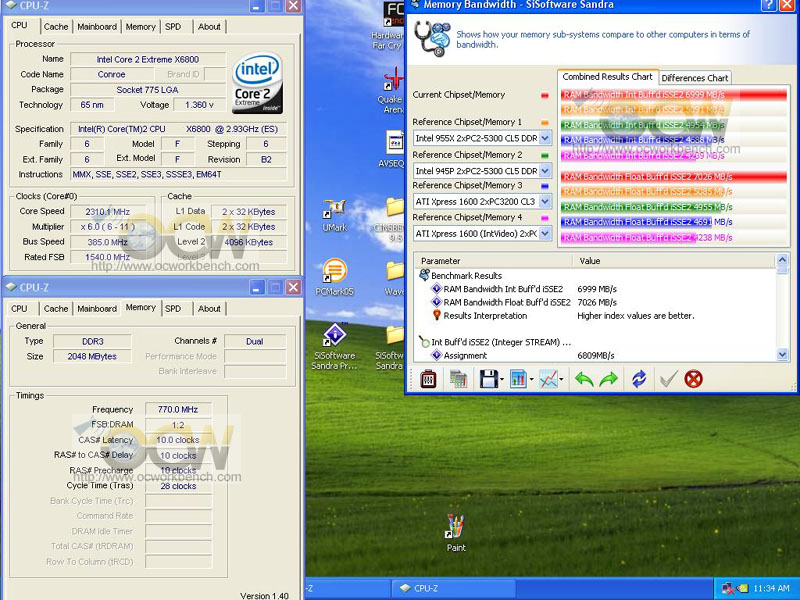Click the floppy disk save icon in Sandra

488,379
